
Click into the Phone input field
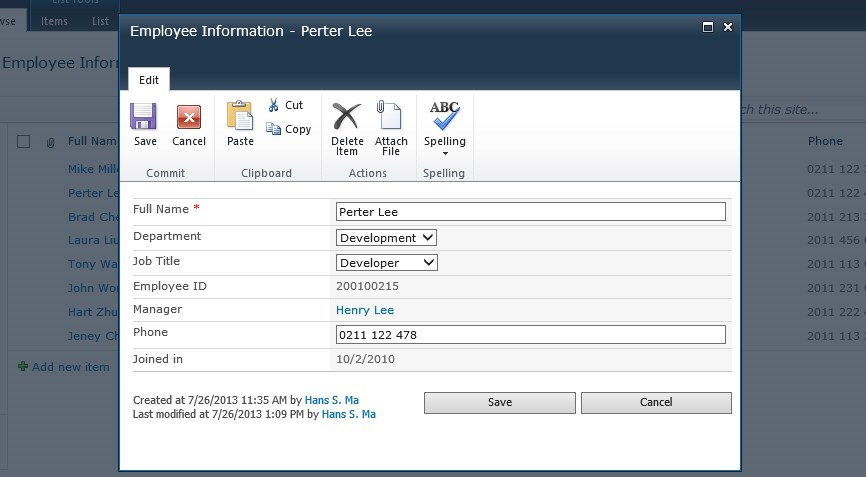(x=531, y=335)
